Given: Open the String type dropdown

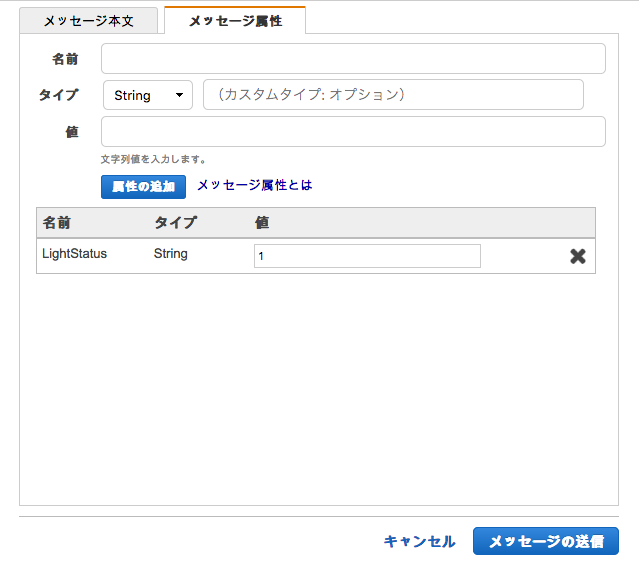Looking at the screenshot, I should 147,96.
